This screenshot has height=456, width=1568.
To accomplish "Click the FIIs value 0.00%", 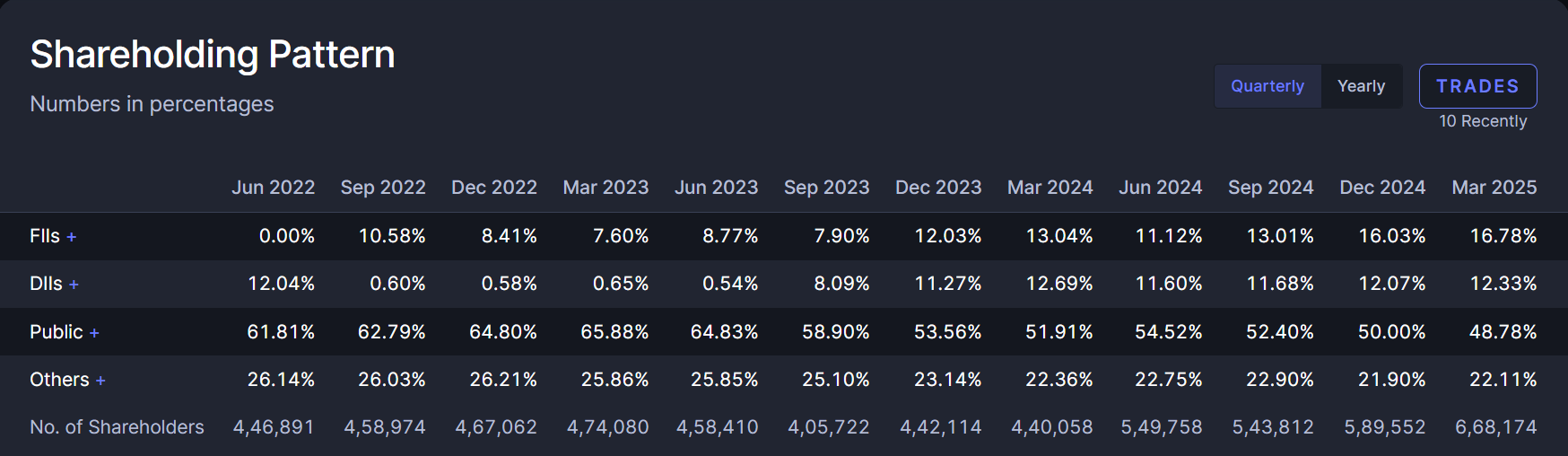I will (x=287, y=236).
